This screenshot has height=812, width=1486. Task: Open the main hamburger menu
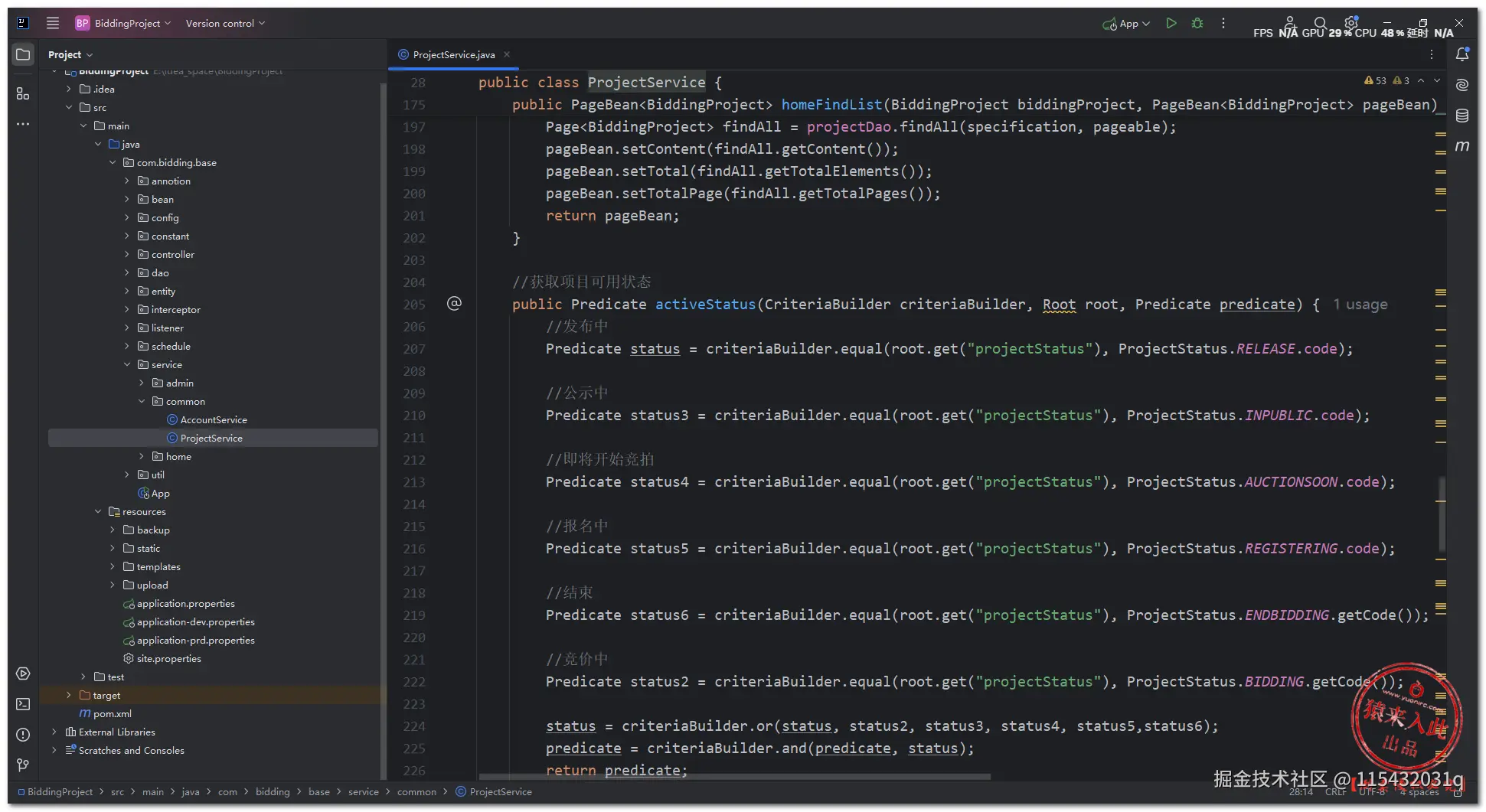coord(52,23)
